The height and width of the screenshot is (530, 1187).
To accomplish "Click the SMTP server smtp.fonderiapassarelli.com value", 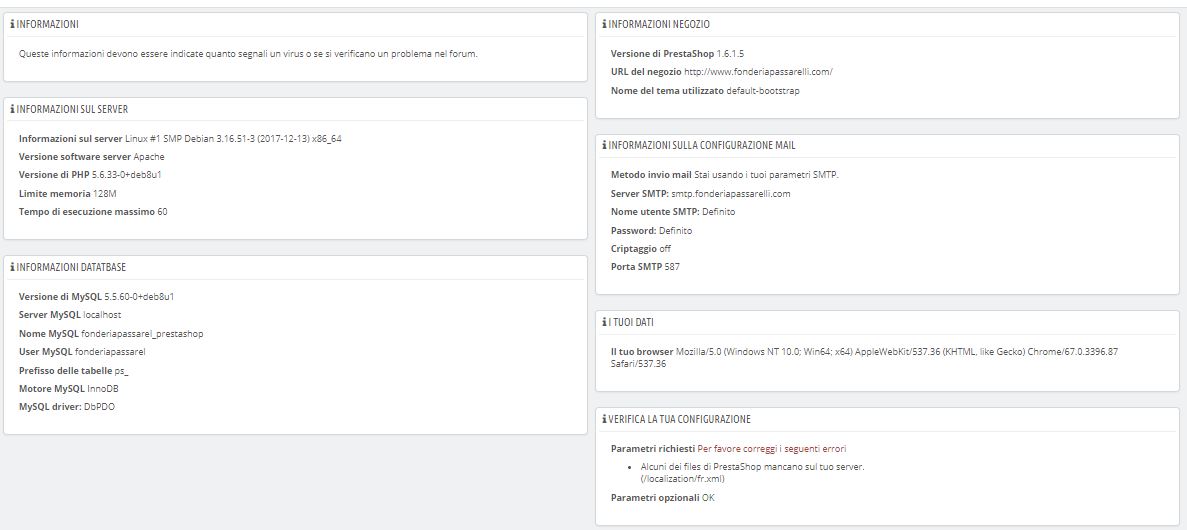I will coord(731,194).
